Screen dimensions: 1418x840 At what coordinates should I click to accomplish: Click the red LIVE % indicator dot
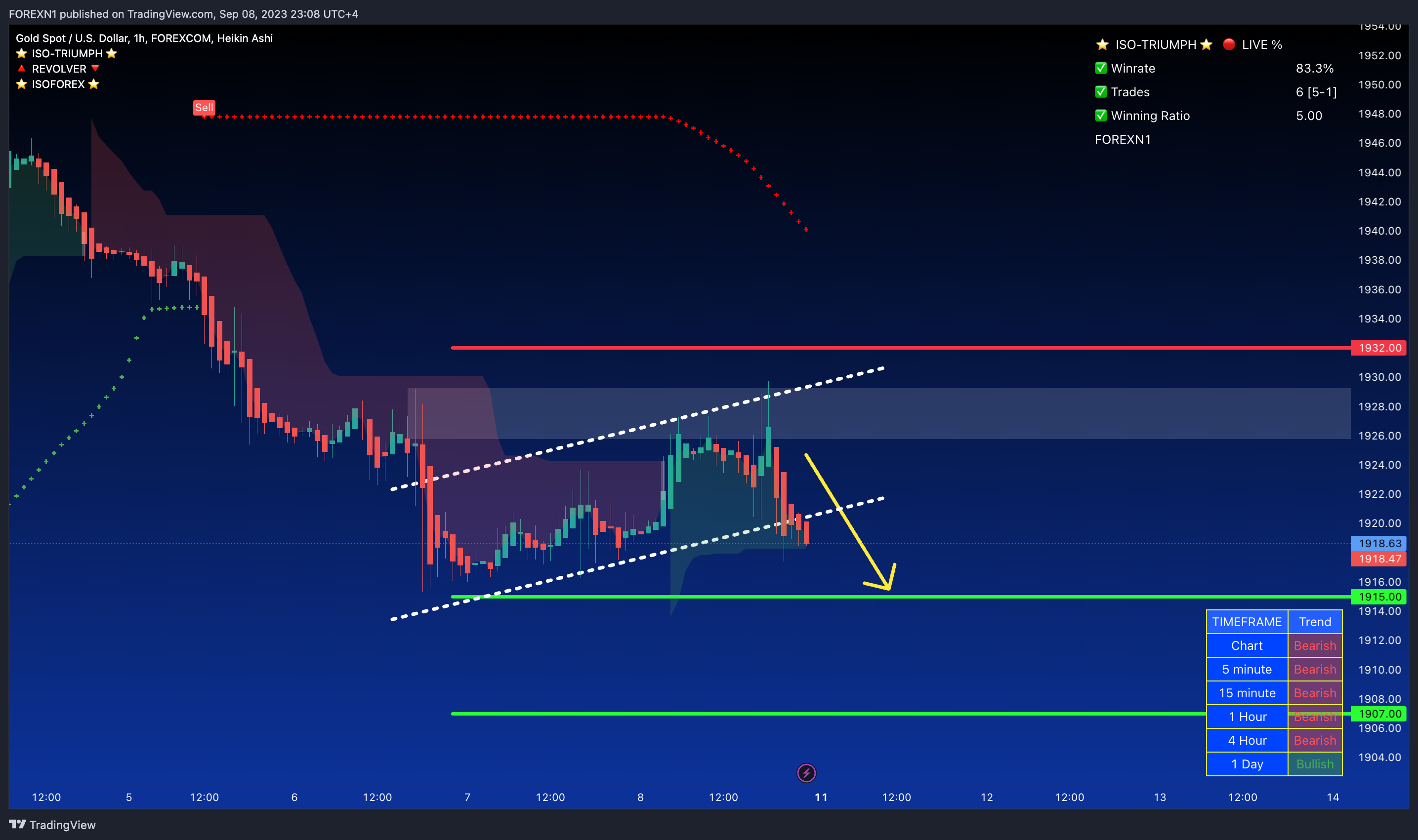click(x=1228, y=44)
